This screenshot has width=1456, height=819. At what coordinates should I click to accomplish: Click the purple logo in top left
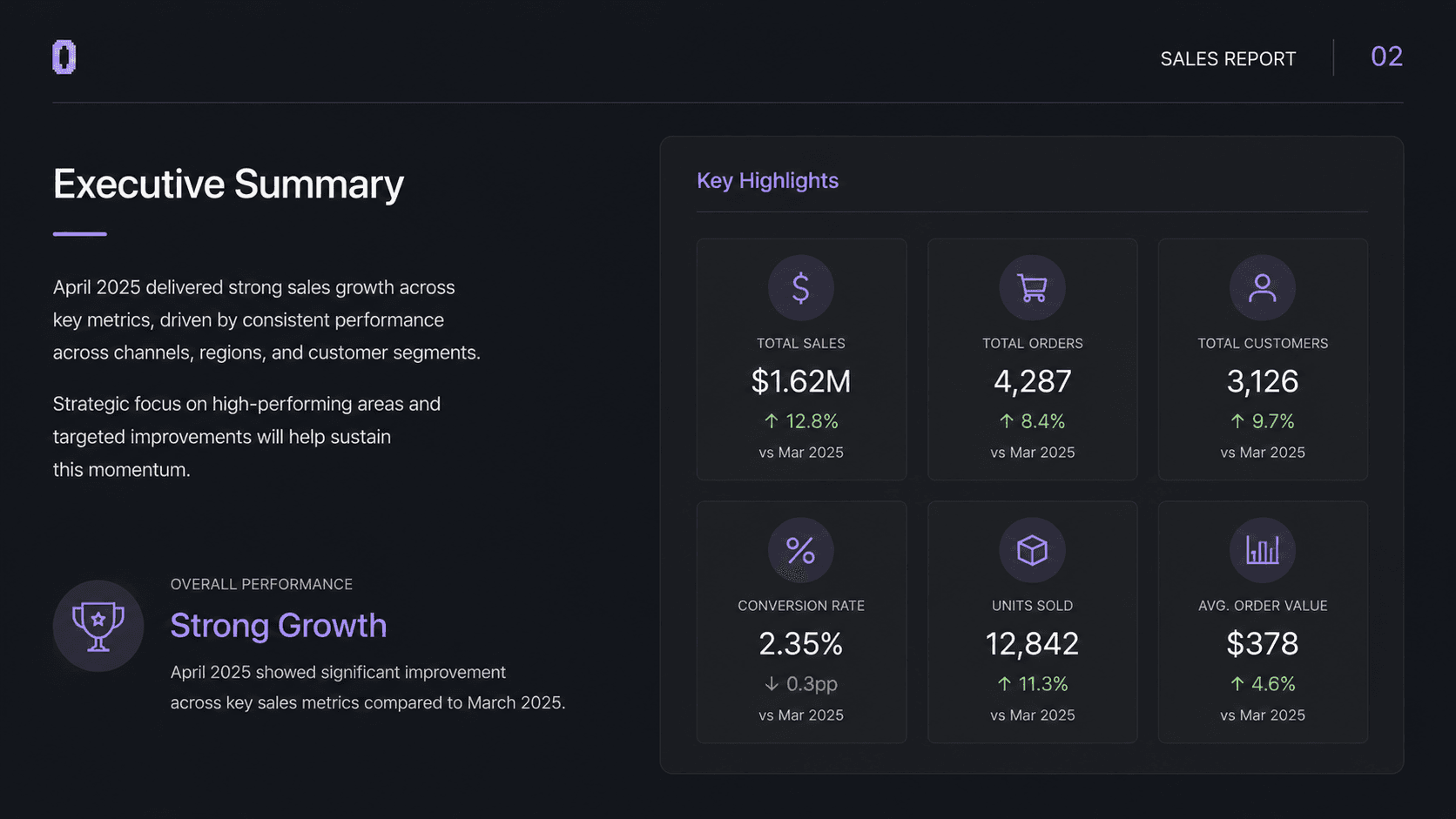coord(64,57)
